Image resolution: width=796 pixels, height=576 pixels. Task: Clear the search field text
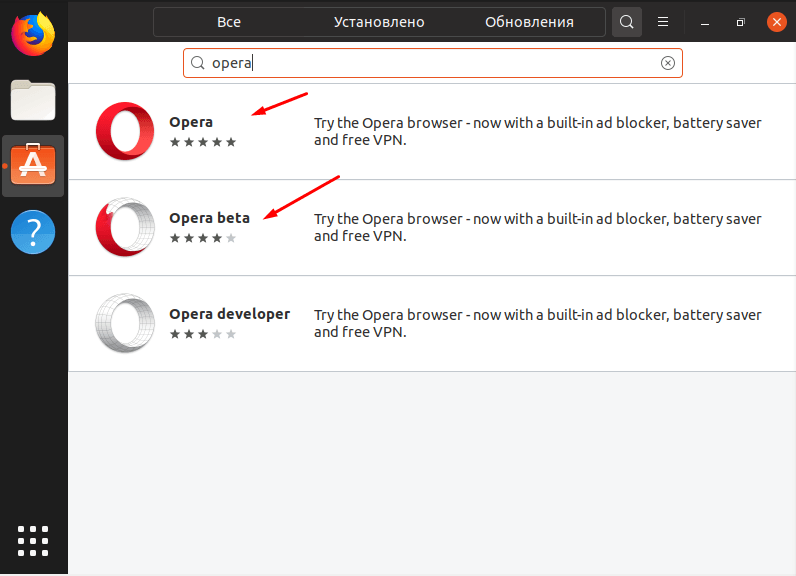coord(668,63)
